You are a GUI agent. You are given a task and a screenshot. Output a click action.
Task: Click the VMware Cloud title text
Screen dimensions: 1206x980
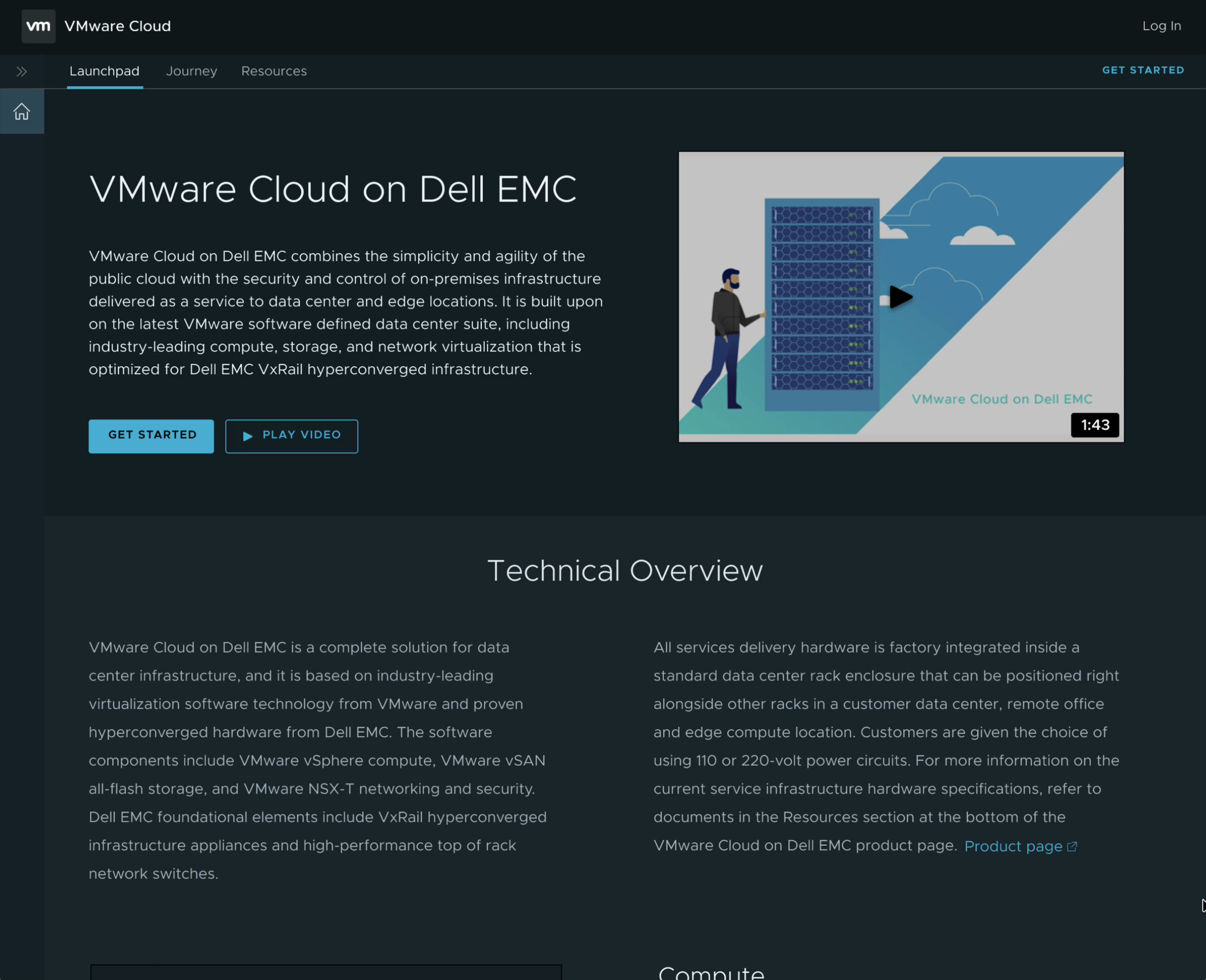117,26
